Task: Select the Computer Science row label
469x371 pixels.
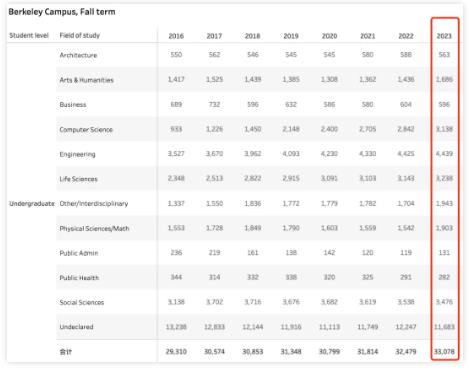Action: [x=86, y=130]
